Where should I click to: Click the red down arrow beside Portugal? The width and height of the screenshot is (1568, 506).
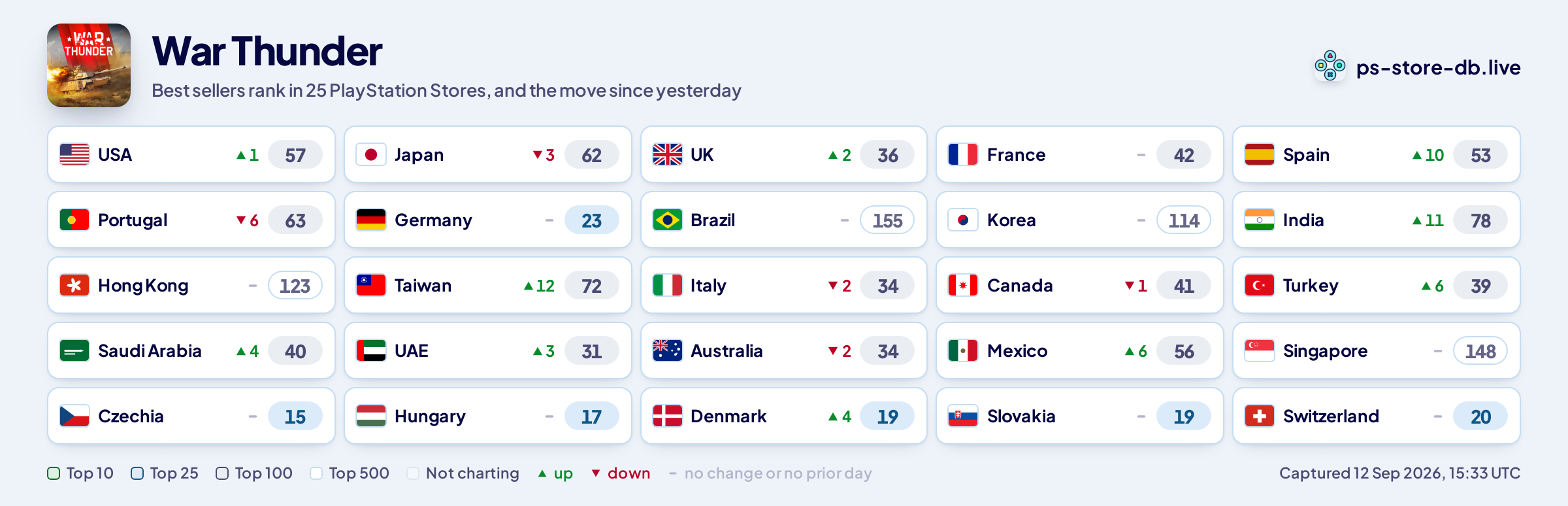(241, 220)
